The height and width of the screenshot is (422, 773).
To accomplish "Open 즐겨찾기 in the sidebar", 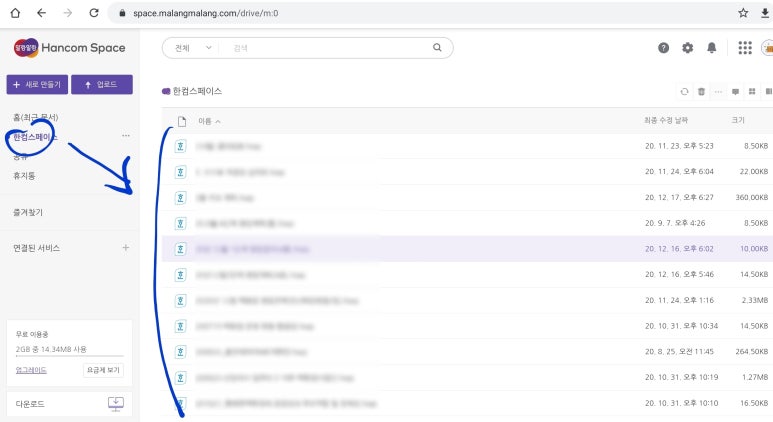I will [28, 212].
